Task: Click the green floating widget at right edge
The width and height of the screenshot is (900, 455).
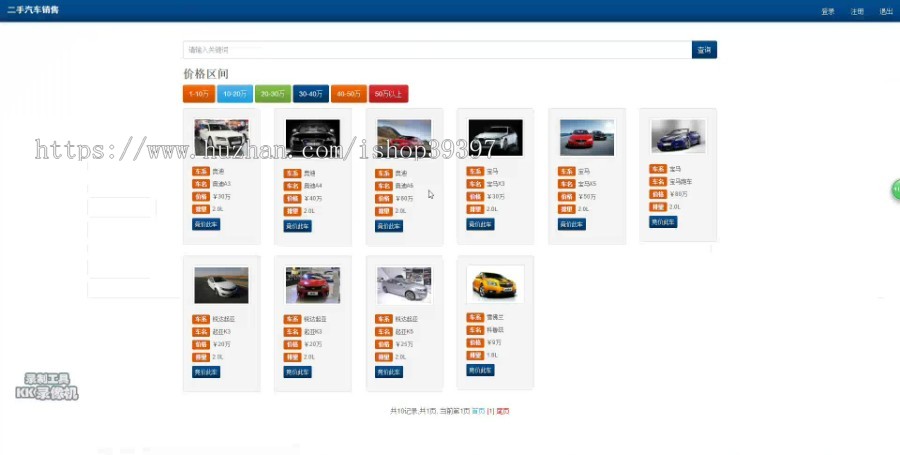Action: pyautogui.click(x=896, y=190)
